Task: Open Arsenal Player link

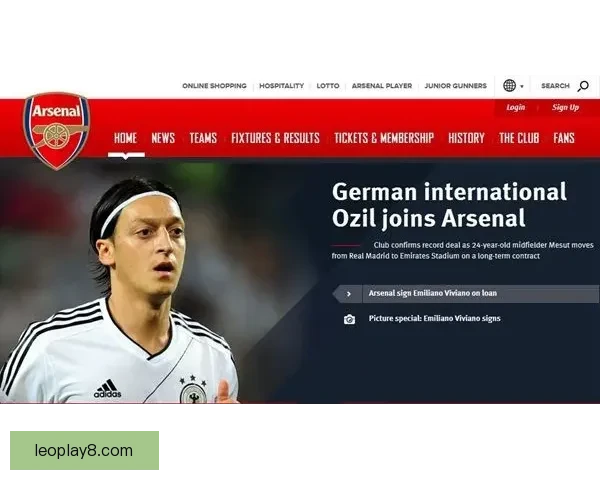Action: (x=382, y=86)
